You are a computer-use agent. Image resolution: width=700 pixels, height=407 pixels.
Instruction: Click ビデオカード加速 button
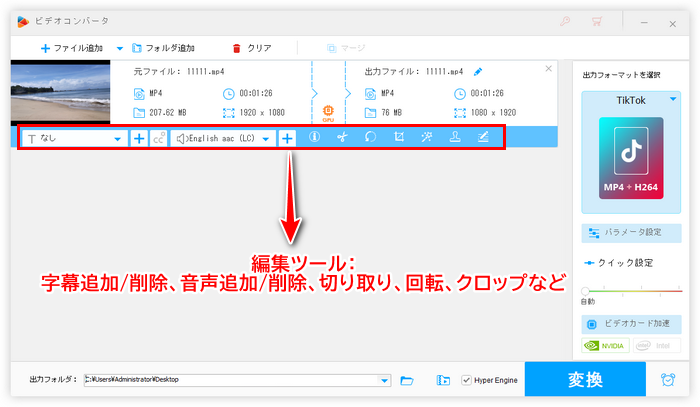tap(631, 324)
